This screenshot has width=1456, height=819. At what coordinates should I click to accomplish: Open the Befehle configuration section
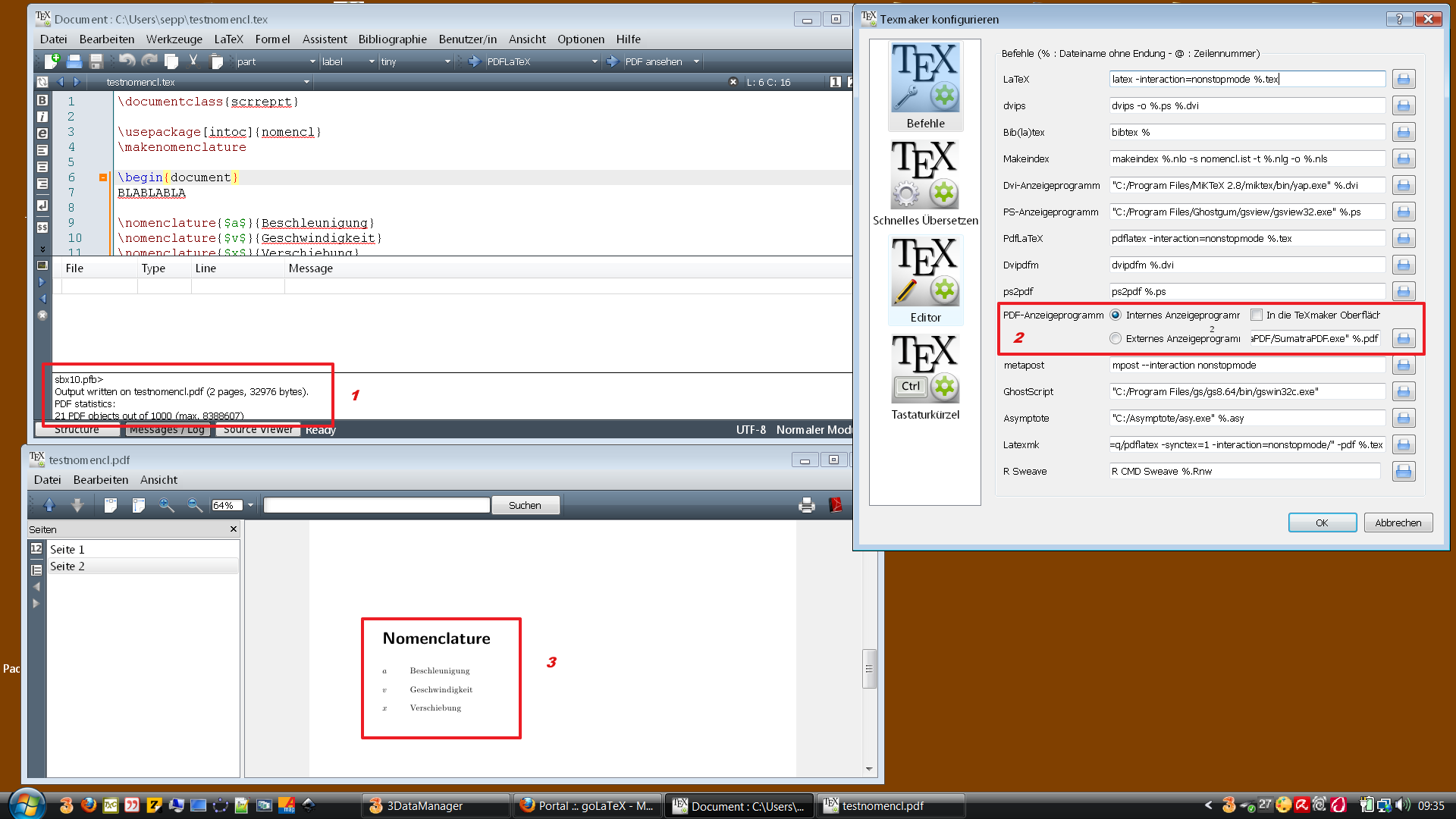(x=925, y=86)
